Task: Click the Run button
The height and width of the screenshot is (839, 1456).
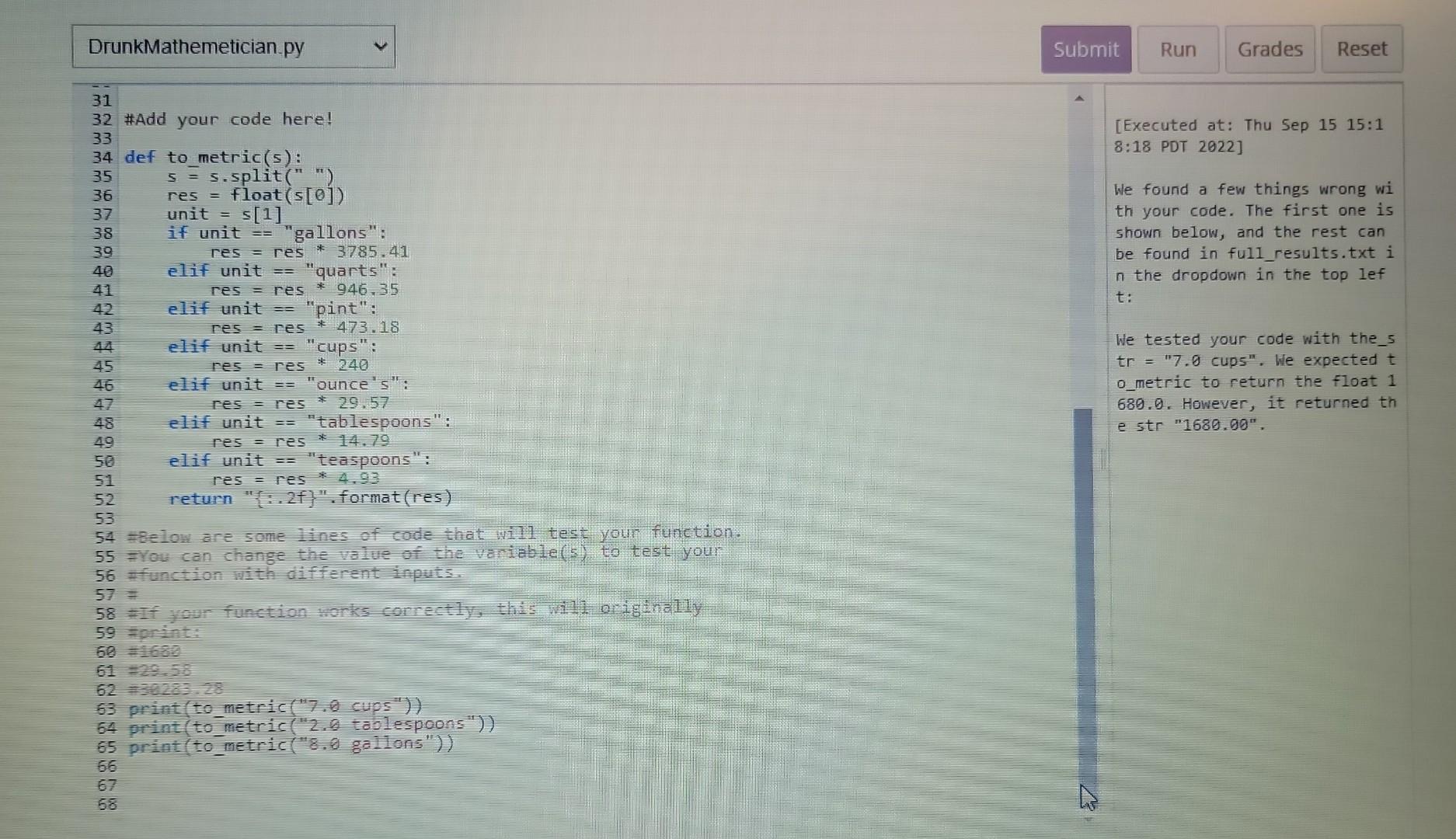Action: point(1178,49)
